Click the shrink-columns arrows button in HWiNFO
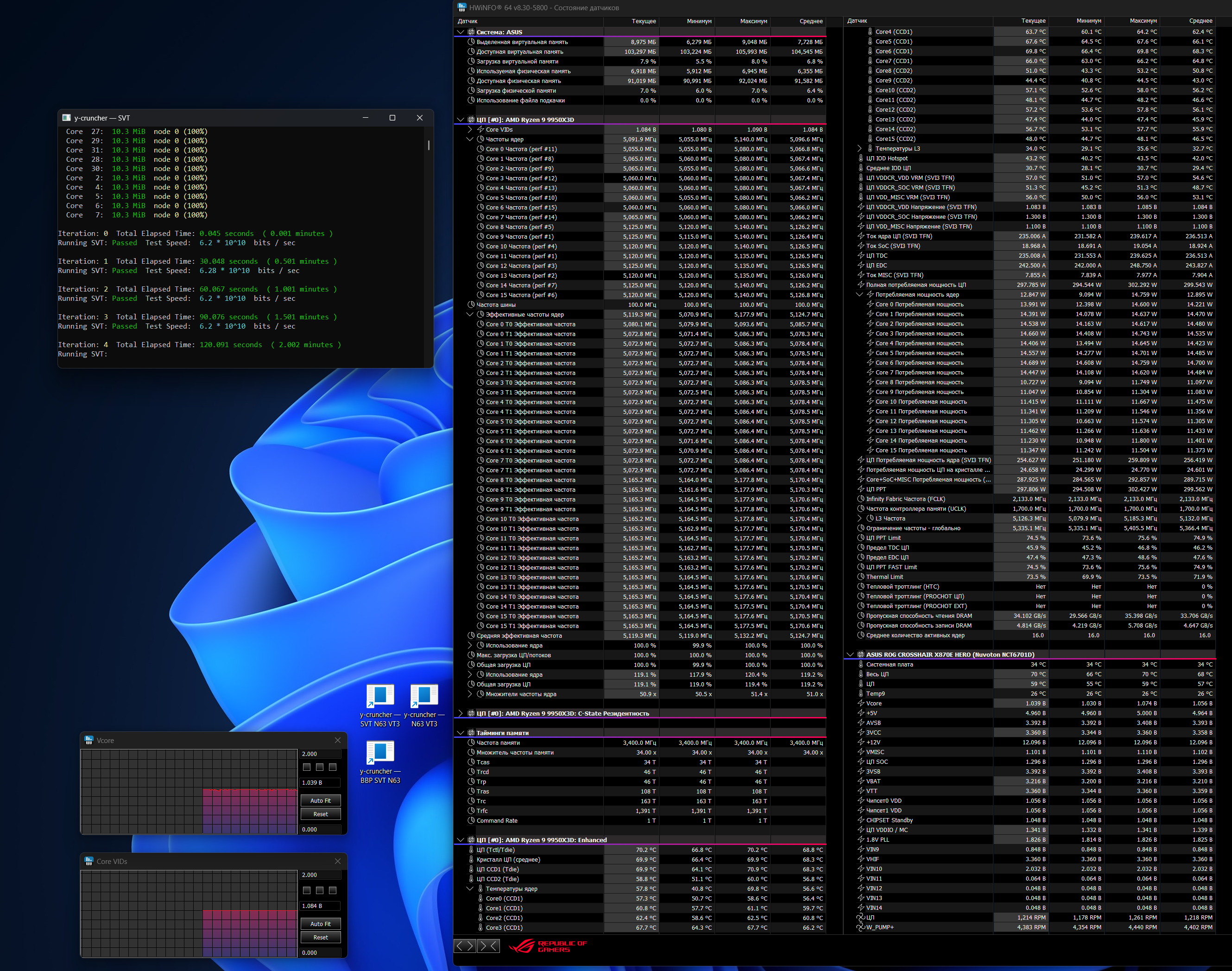 [489, 946]
